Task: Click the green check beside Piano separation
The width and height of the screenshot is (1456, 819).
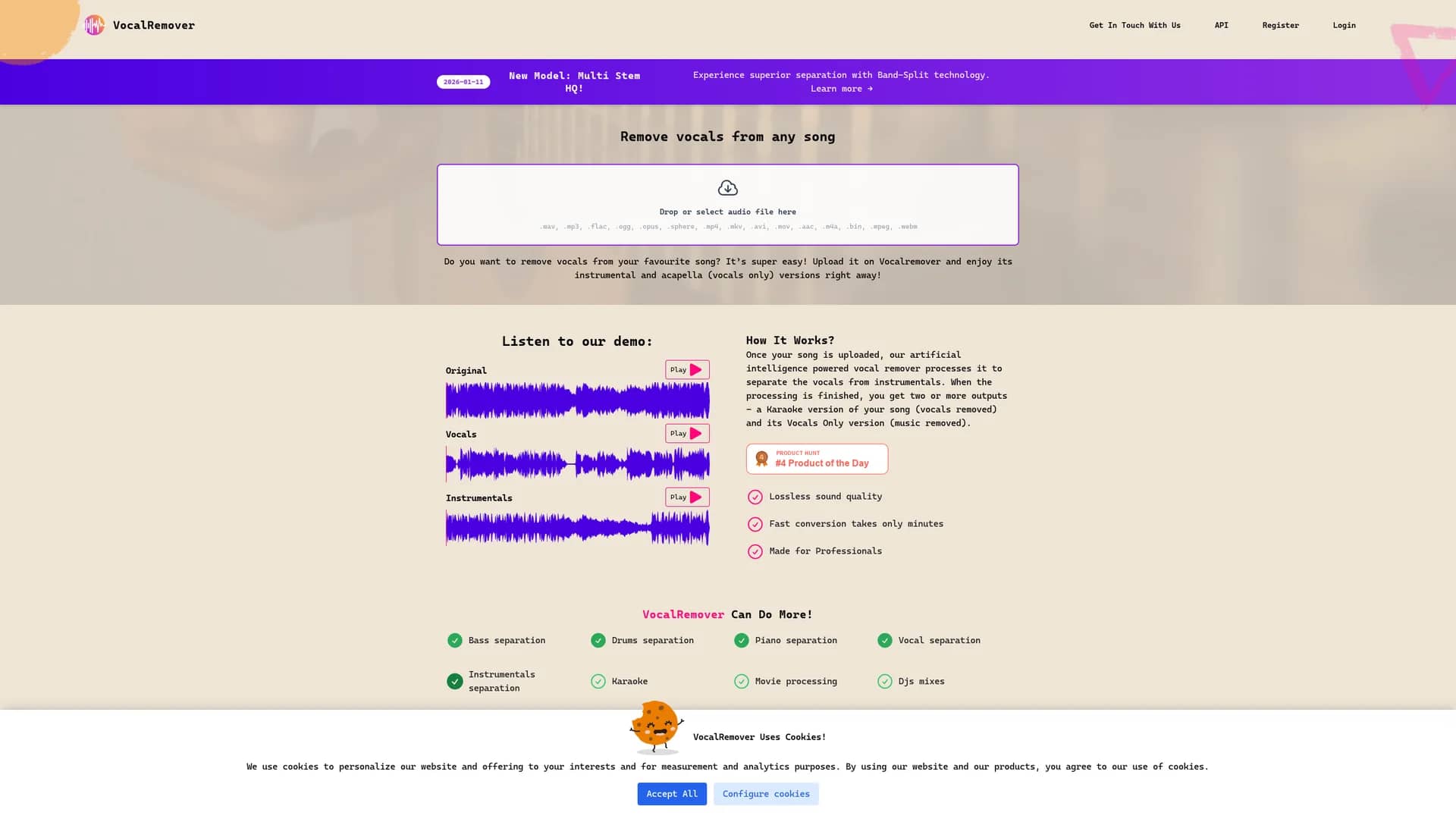Action: [x=741, y=641]
